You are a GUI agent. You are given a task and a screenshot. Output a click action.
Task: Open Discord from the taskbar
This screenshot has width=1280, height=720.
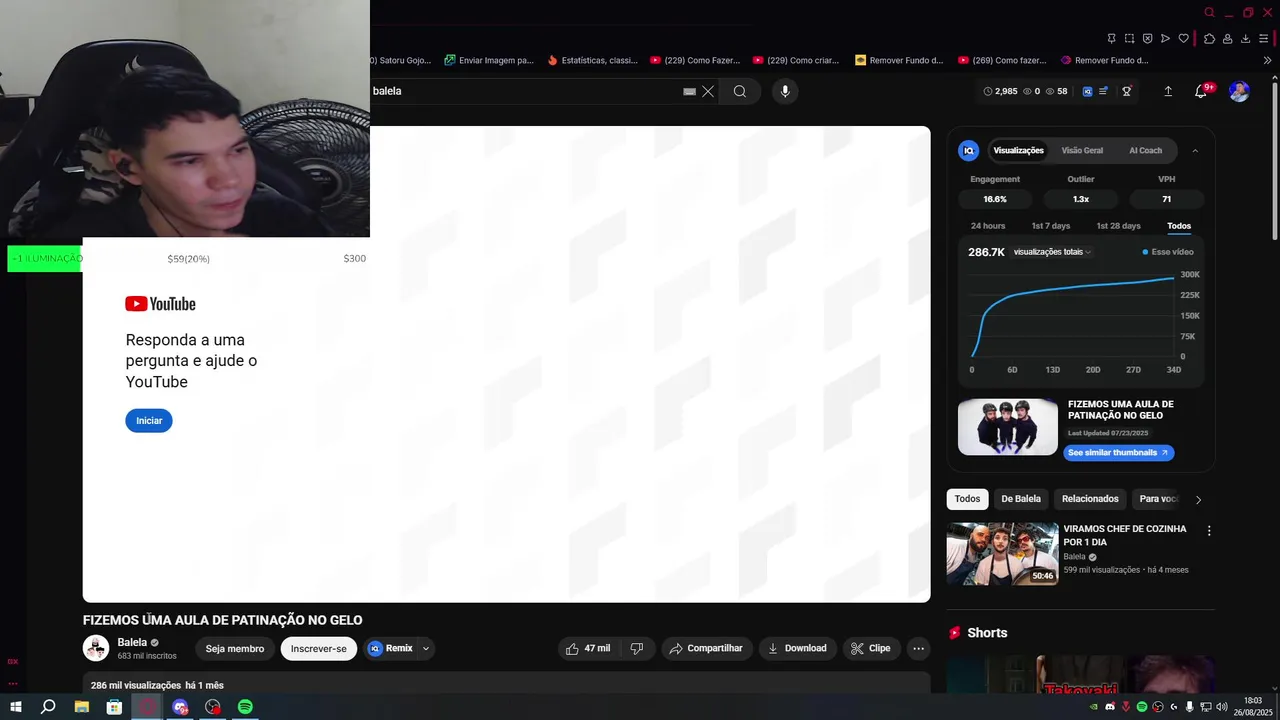pyautogui.click(x=180, y=707)
